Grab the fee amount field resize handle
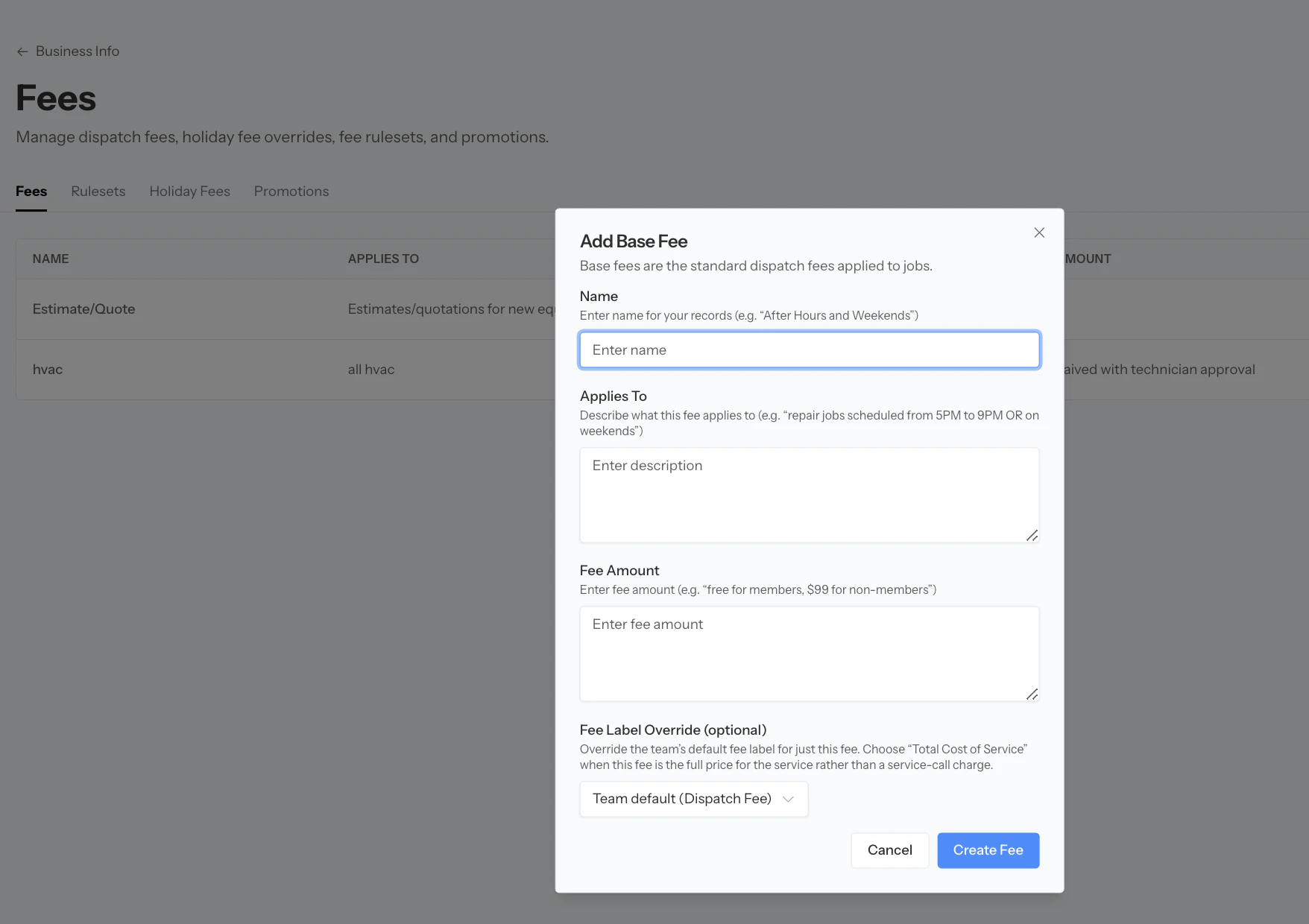The height and width of the screenshot is (924, 1309). tap(1032, 694)
